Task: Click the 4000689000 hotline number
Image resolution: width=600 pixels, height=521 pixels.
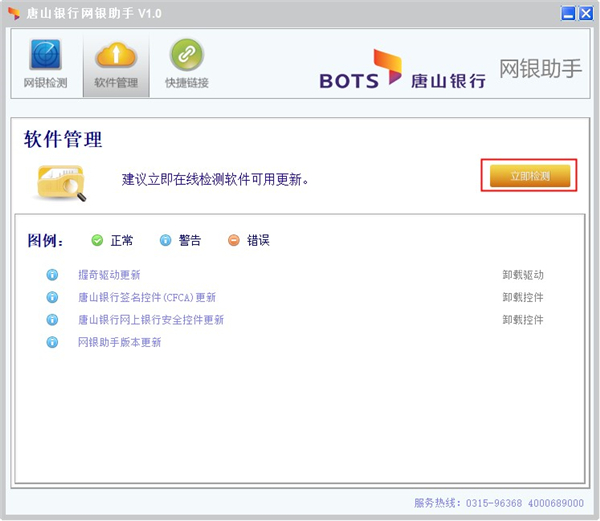Action: [556, 503]
